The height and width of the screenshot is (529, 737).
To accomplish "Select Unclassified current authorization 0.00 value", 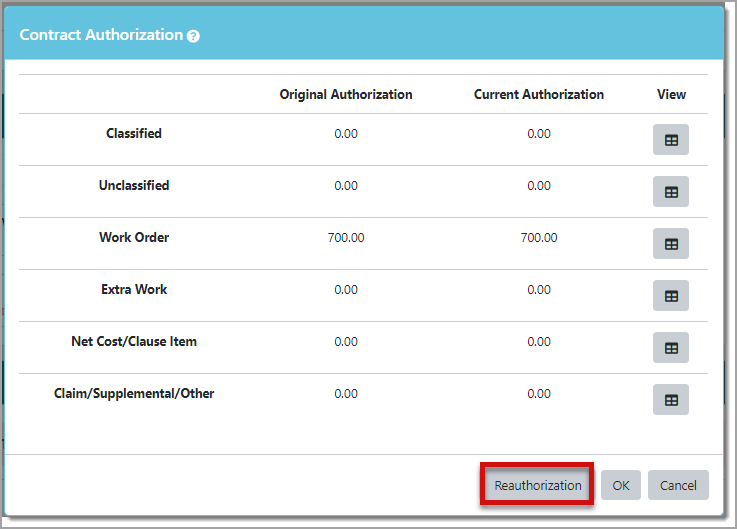I will coord(539,186).
